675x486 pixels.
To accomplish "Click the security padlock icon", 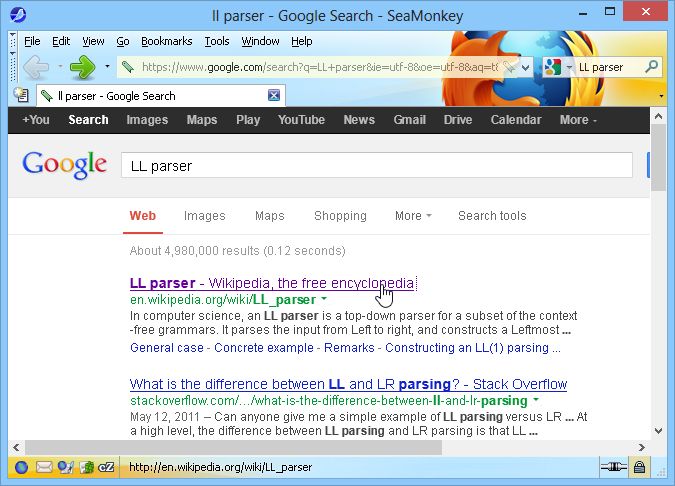I will coord(639,467).
